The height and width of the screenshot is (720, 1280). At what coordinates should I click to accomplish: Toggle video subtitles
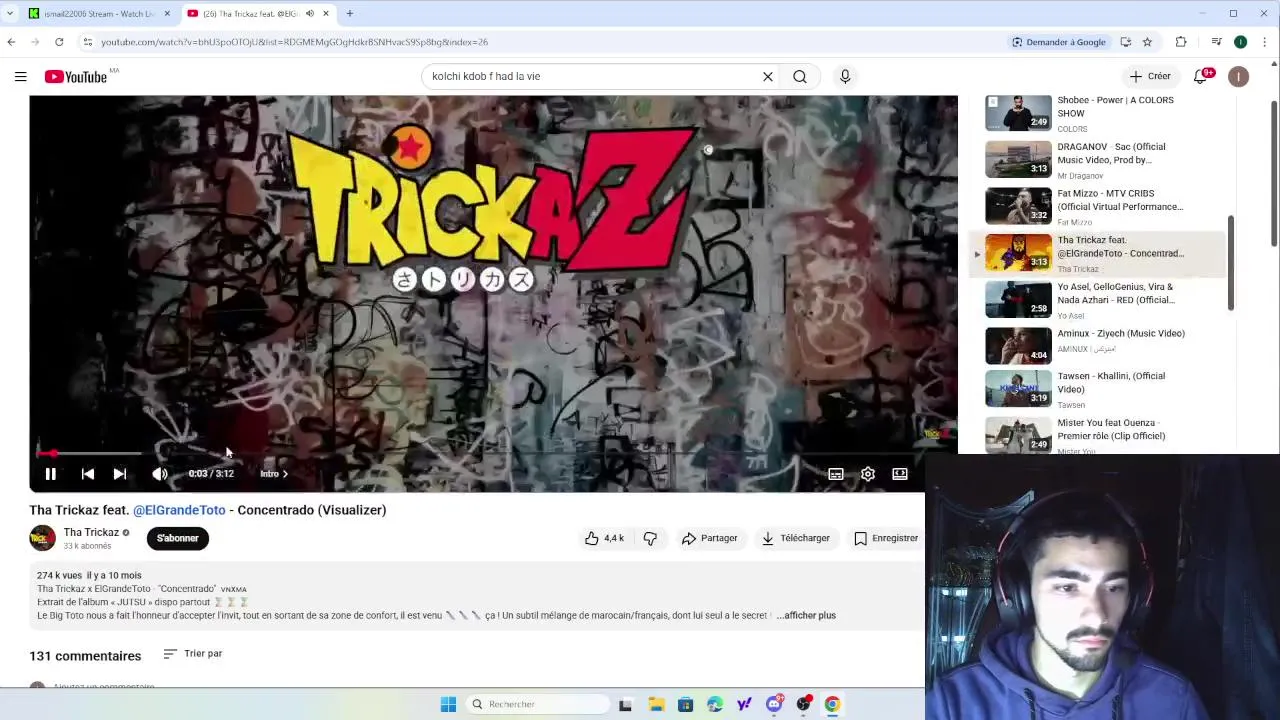coord(836,474)
